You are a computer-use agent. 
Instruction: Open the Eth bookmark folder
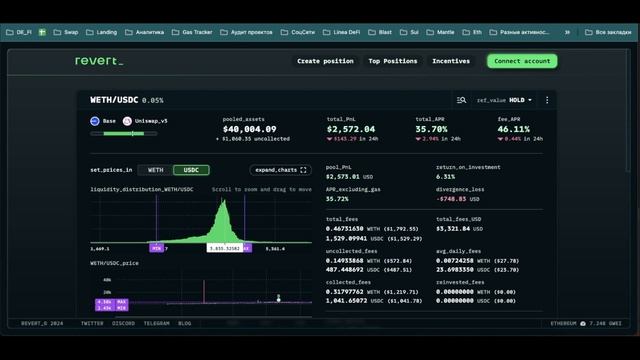pos(472,32)
